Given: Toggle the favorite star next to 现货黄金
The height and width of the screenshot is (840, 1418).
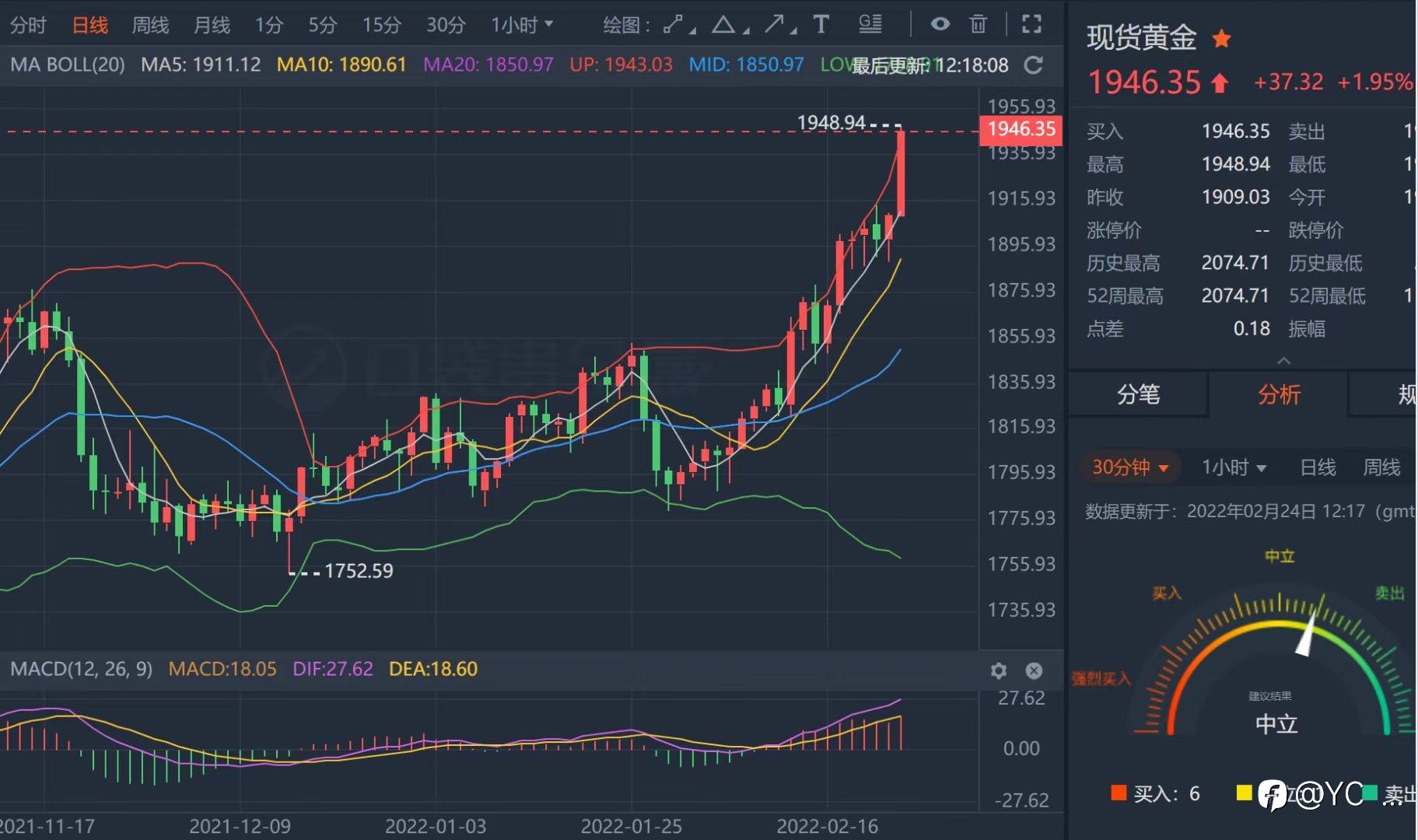Looking at the screenshot, I should click(1221, 38).
